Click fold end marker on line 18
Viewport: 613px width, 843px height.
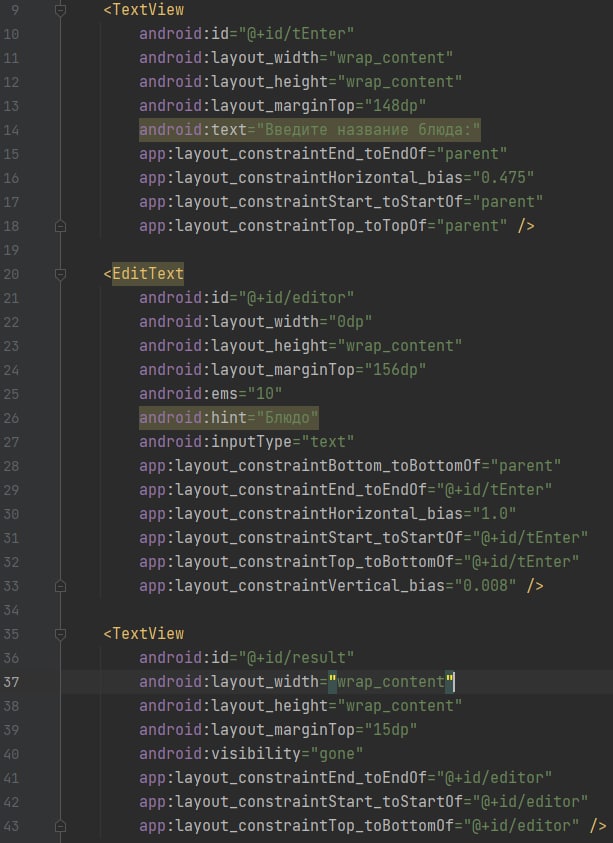tap(61, 226)
